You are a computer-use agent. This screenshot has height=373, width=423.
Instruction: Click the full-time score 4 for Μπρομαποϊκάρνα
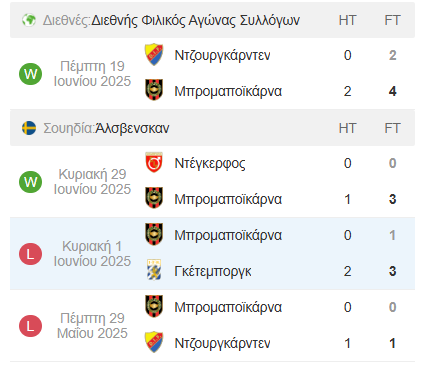pos(393,91)
